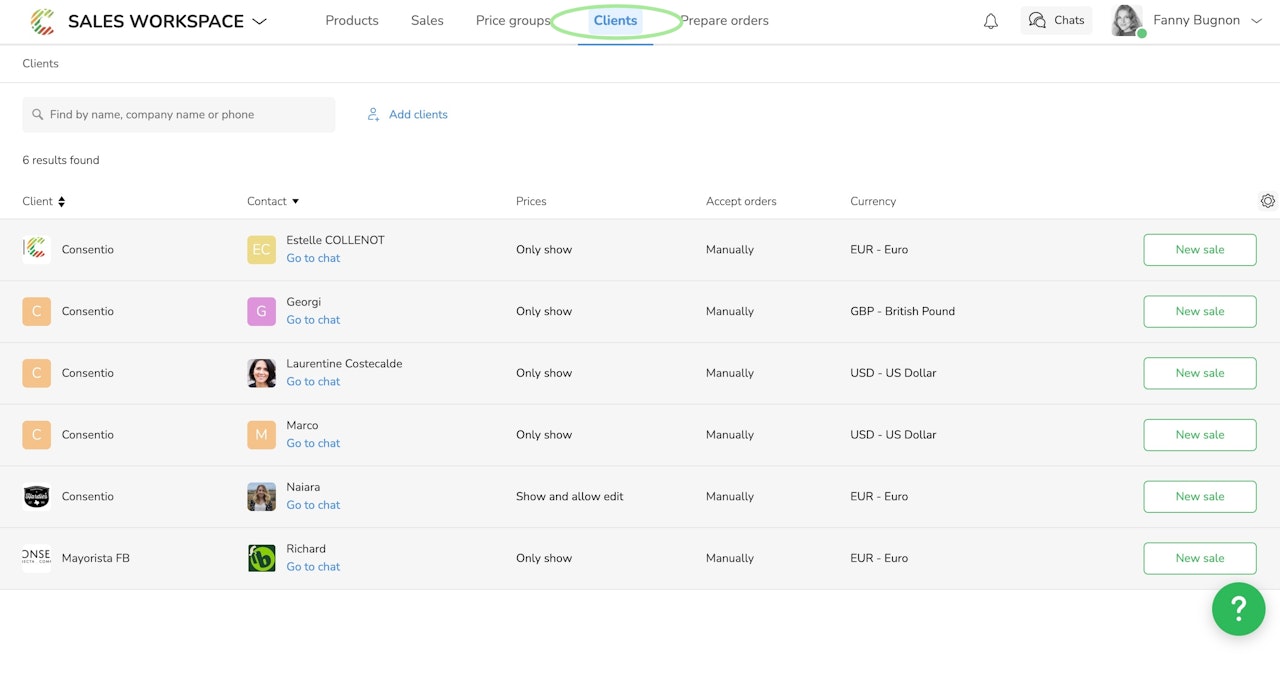The height and width of the screenshot is (694, 1280).
Task: Click the Clients breadcrumb
Action: point(41,63)
